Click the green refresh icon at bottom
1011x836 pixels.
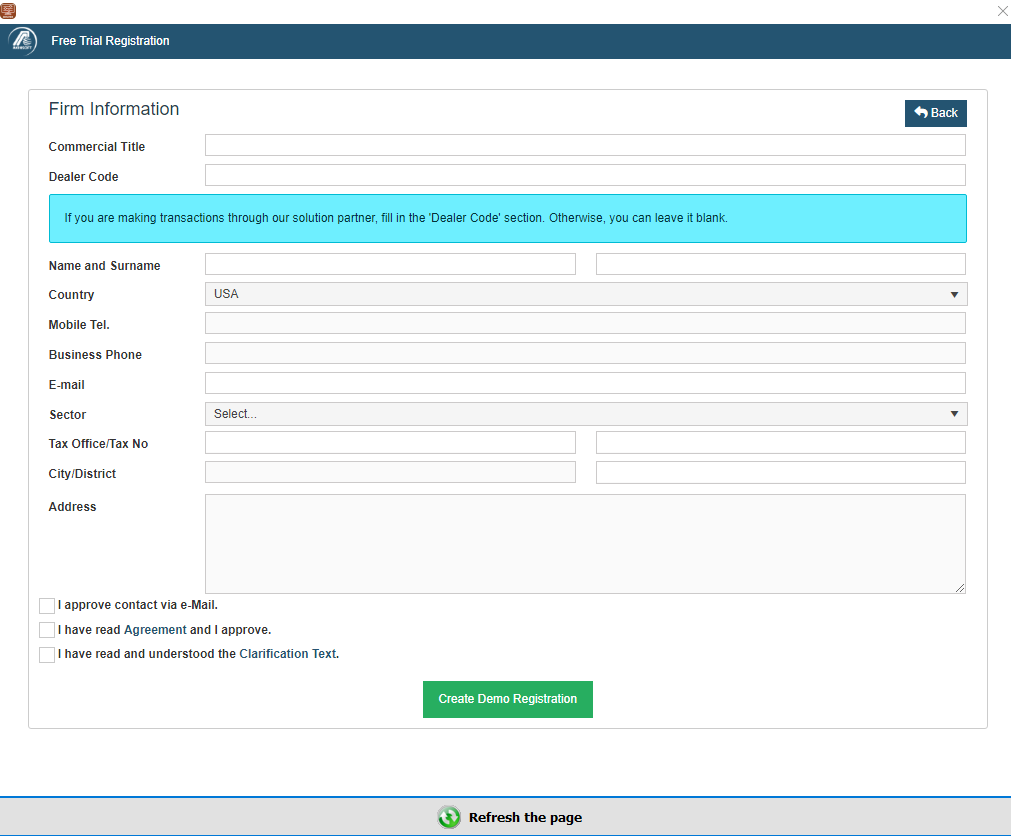coord(449,817)
